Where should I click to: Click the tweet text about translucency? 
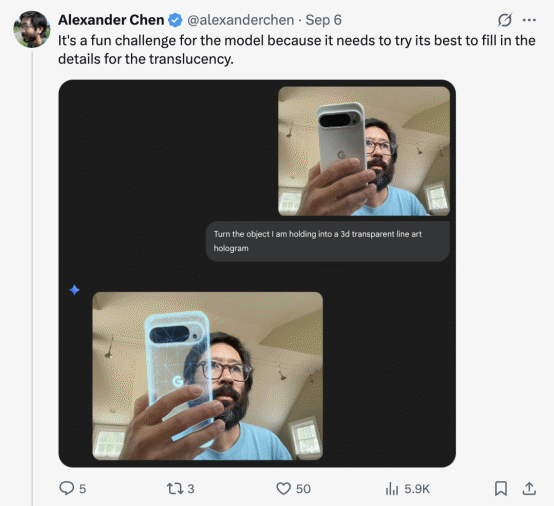pyautogui.click(x=297, y=49)
